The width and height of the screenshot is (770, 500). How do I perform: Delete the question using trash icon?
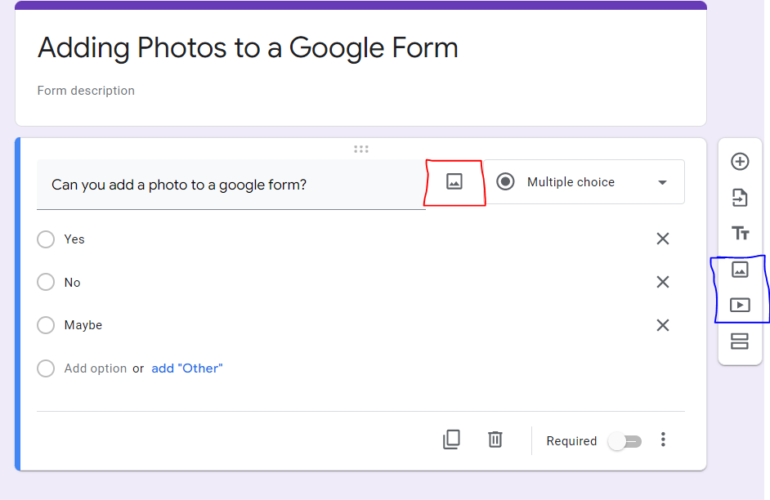(x=495, y=439)
